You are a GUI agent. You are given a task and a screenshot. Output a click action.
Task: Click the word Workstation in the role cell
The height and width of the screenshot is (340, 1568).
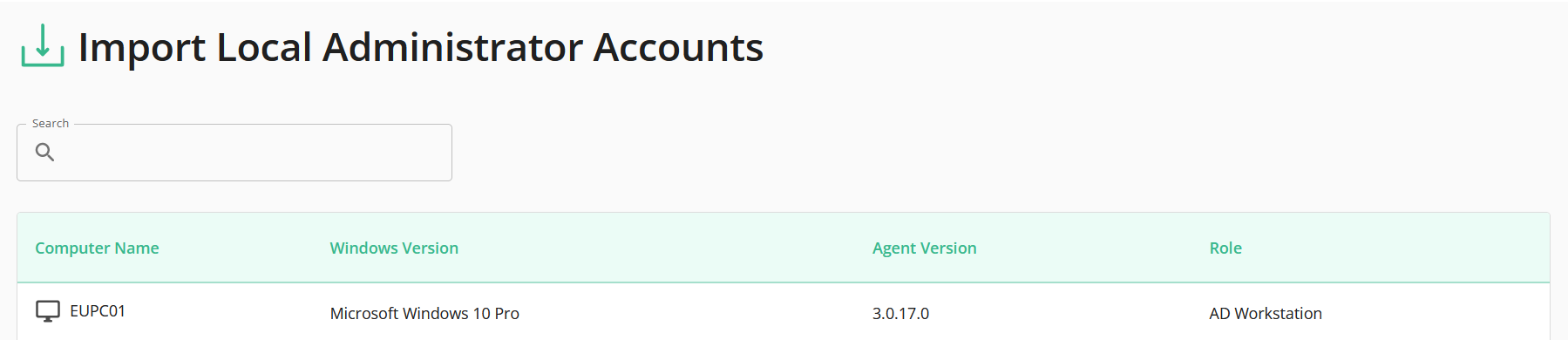point(1279,313)
